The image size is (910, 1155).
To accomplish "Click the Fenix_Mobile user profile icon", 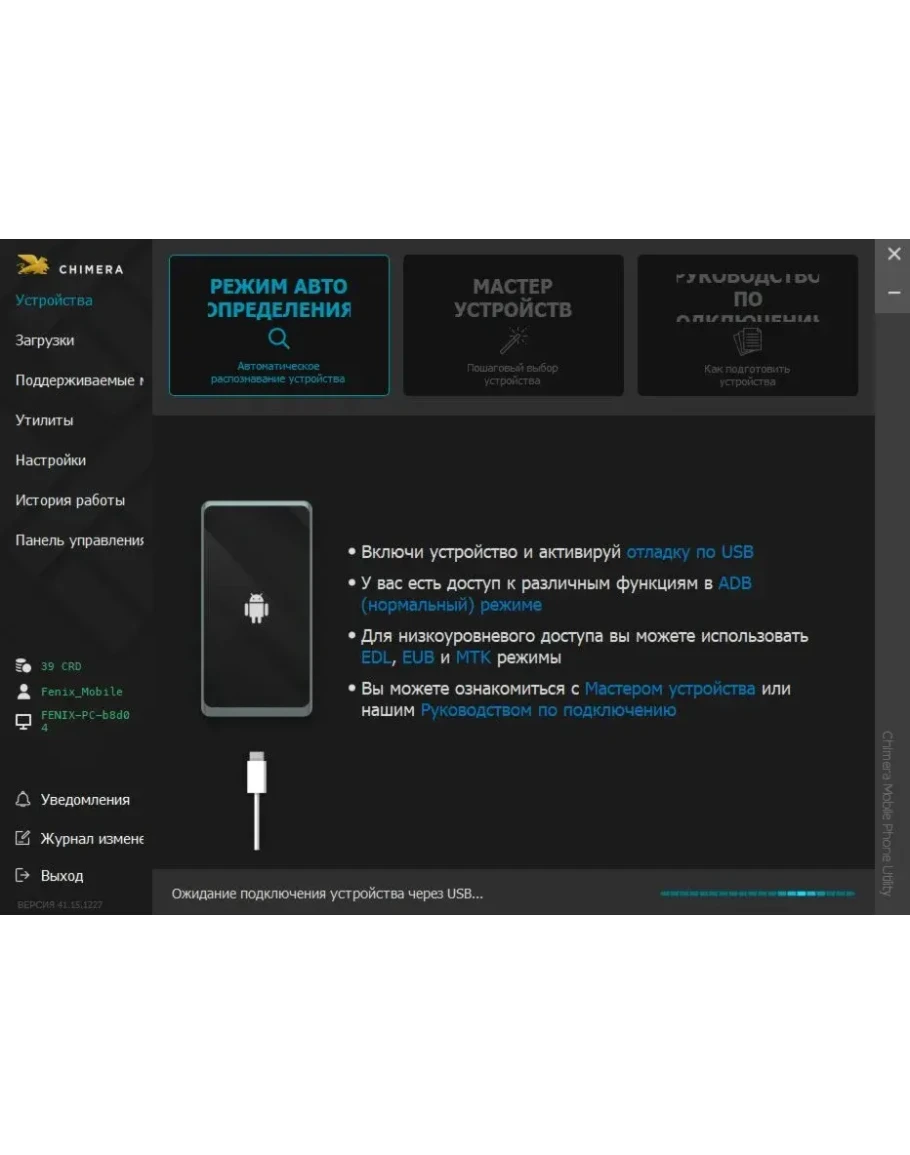I will pos(23,691).
